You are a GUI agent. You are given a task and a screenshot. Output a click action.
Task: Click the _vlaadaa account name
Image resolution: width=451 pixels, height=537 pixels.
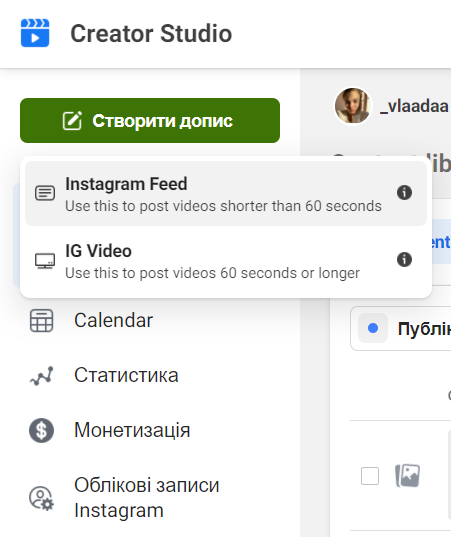[x=414, y=106]
